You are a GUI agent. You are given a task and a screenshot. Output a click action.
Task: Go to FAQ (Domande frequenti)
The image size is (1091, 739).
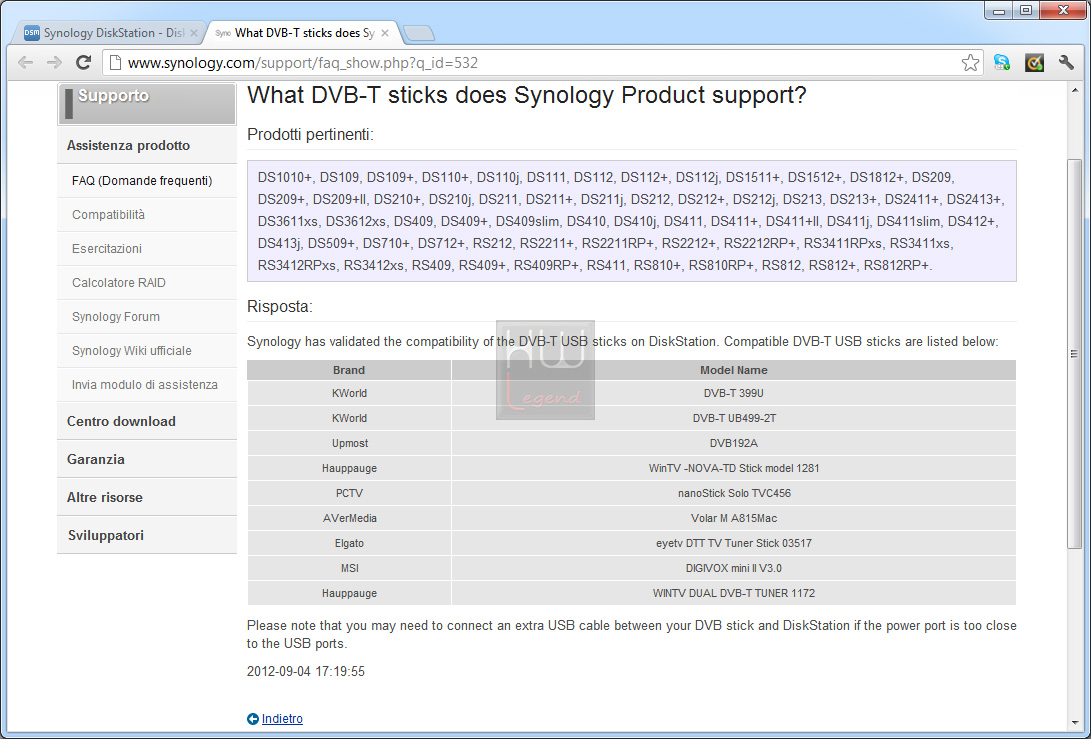tap(147, 181)
